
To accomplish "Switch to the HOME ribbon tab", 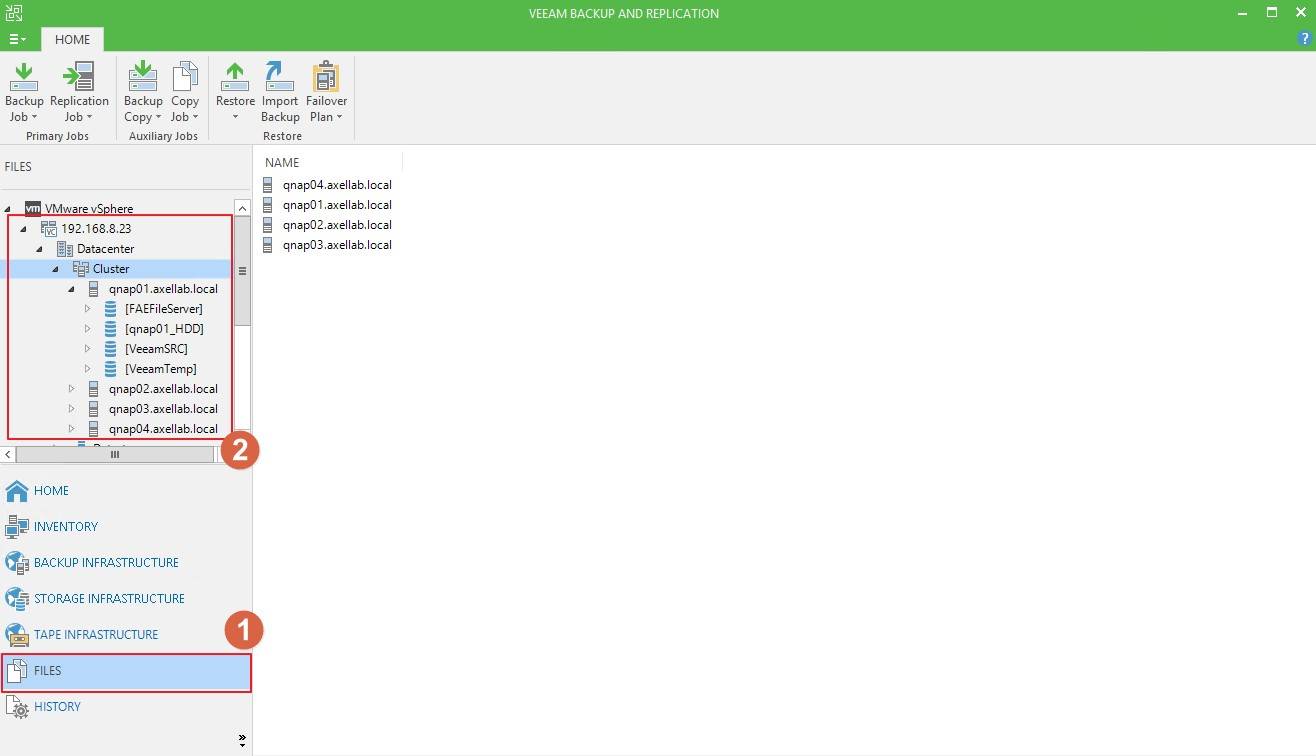I will tap(72, 40).
